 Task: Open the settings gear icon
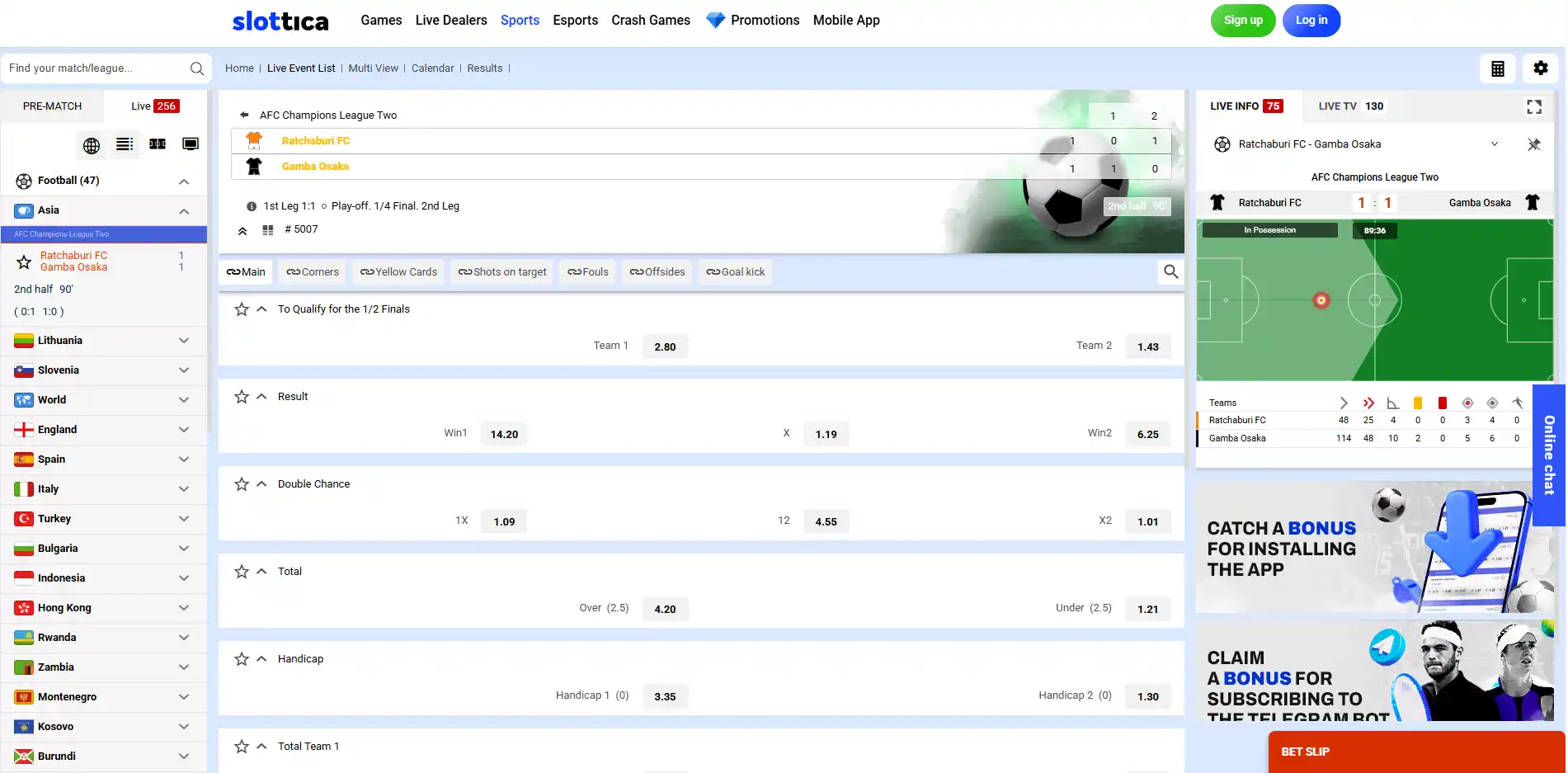[x=1540, y=68]
